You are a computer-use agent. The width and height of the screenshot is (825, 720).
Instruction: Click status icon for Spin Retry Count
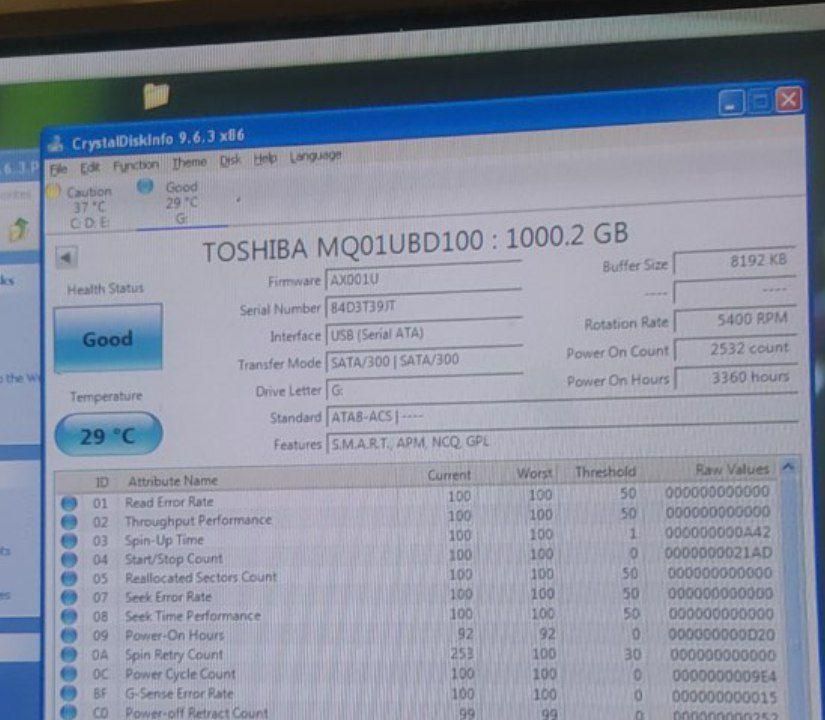coord(69,655)
